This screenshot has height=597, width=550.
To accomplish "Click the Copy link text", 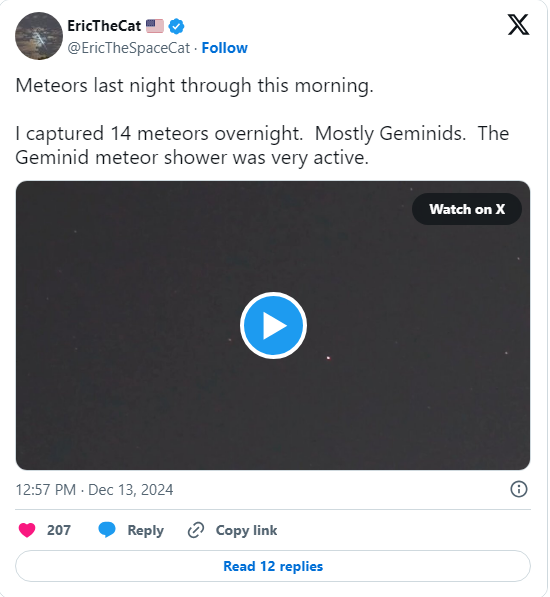I will (247, 530).
